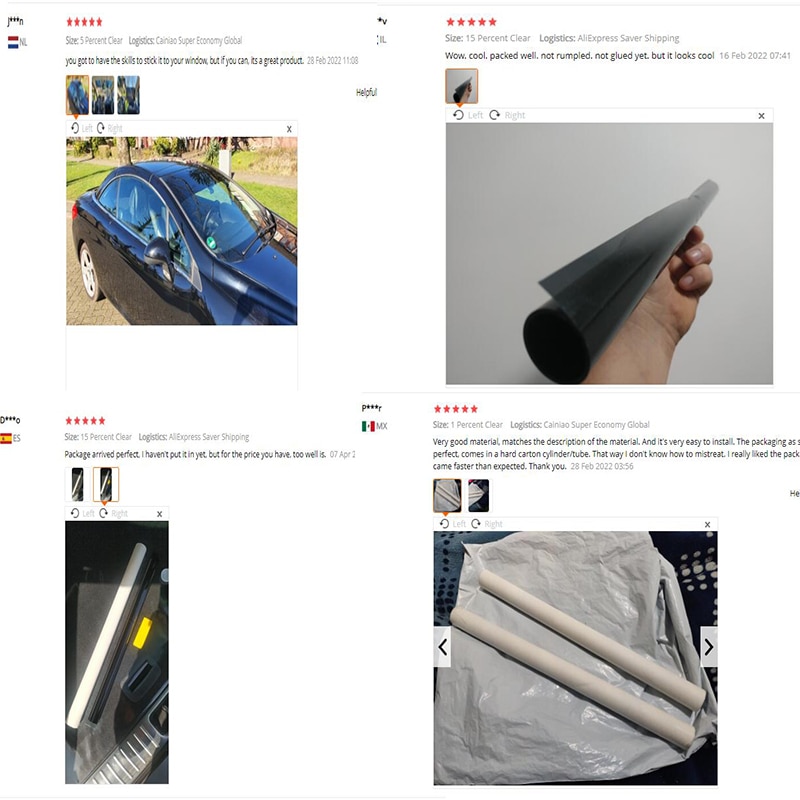Close the tint film roll photo viewer
This screenshot has height=800, width=800.
point(761,116)
